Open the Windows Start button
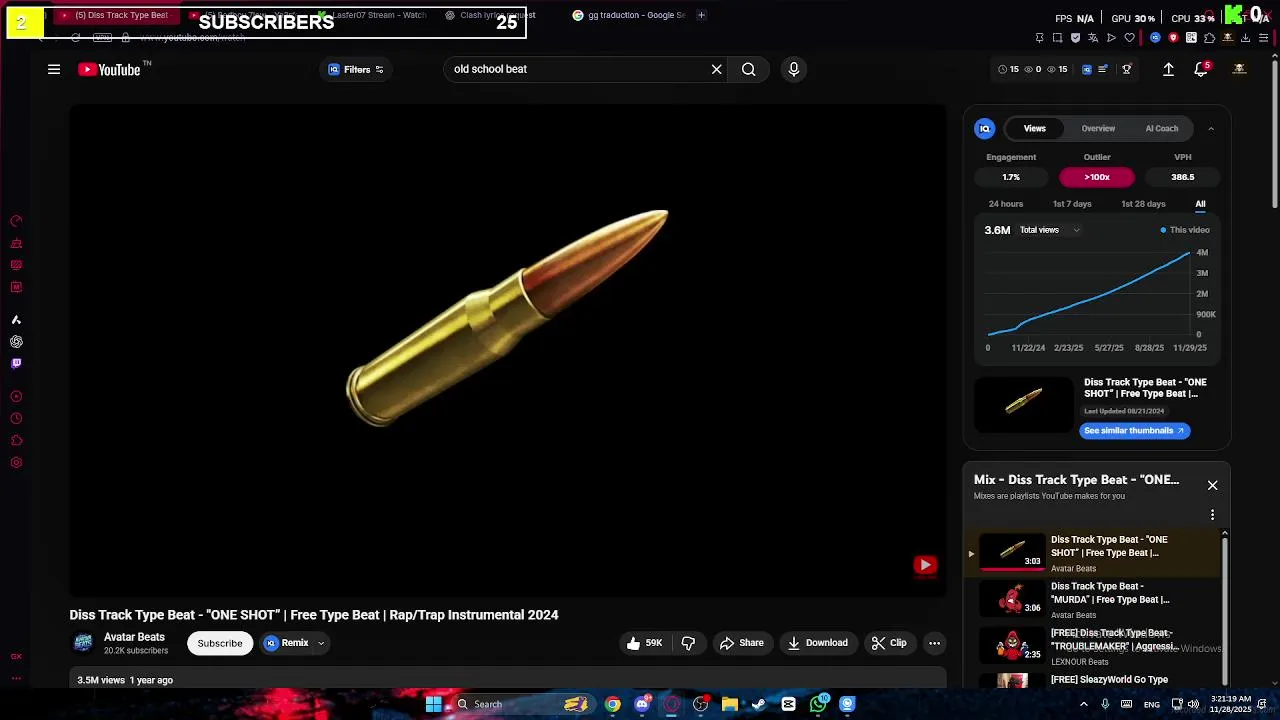The height and width of the screenshot is (720, 1280). (x=433, y=704)
